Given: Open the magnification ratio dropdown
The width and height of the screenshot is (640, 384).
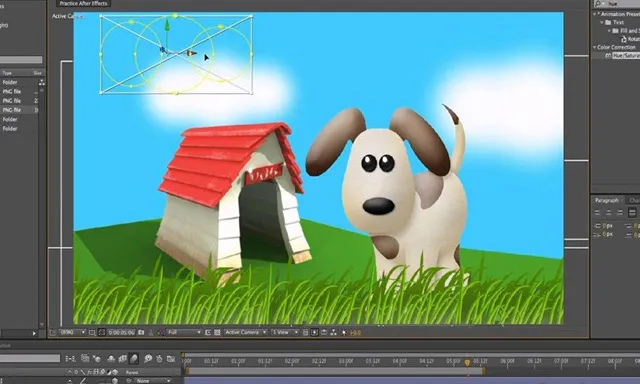Looking at the screenshot, I should [x=72, y=333].
